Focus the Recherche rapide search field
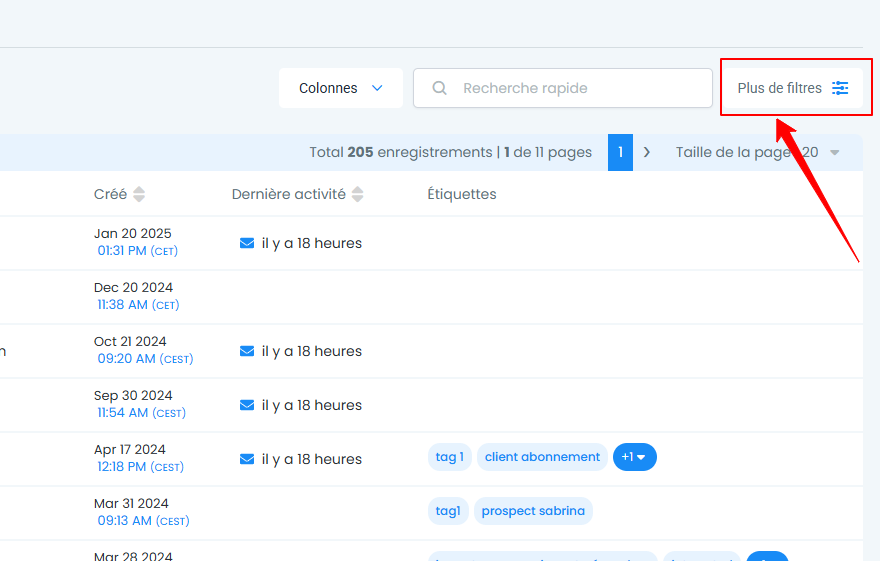This screenshot has height=561, width=880. click(563, 88)
